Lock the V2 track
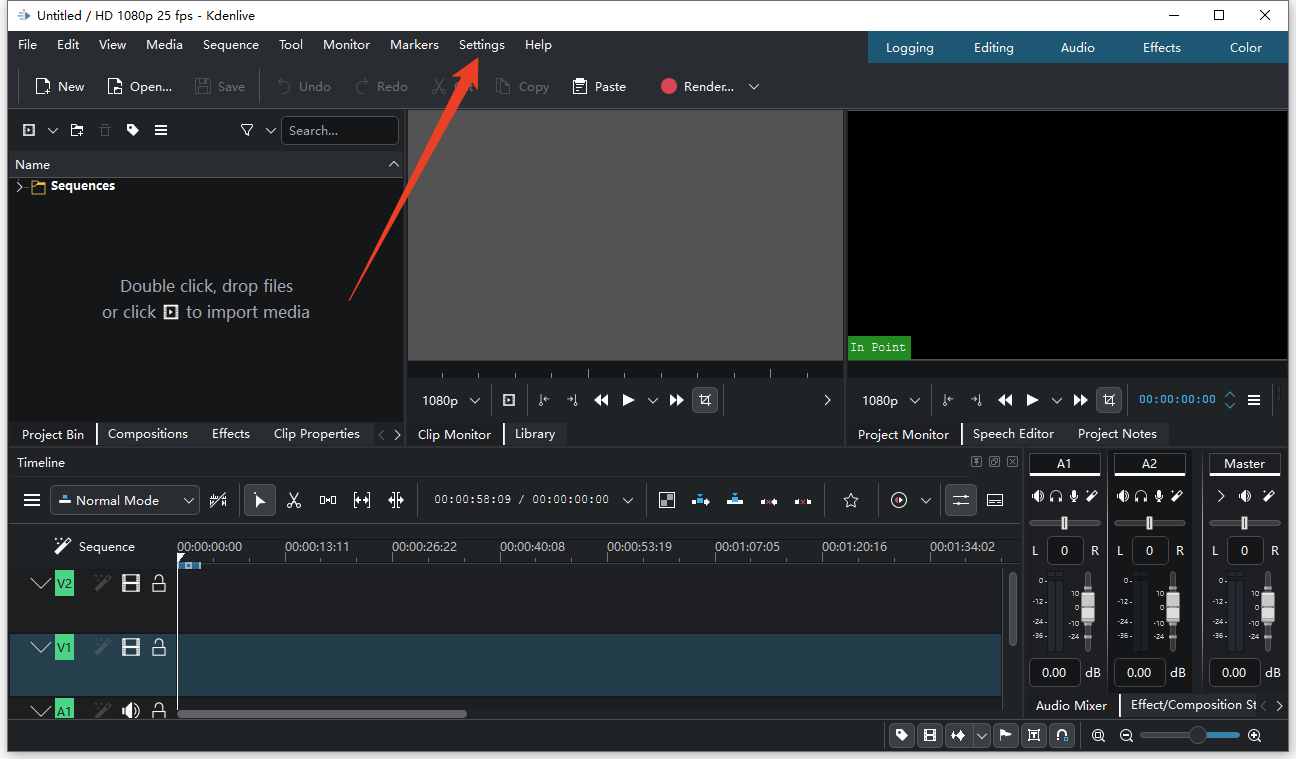 pyautogui.click(x=159, y=583)
